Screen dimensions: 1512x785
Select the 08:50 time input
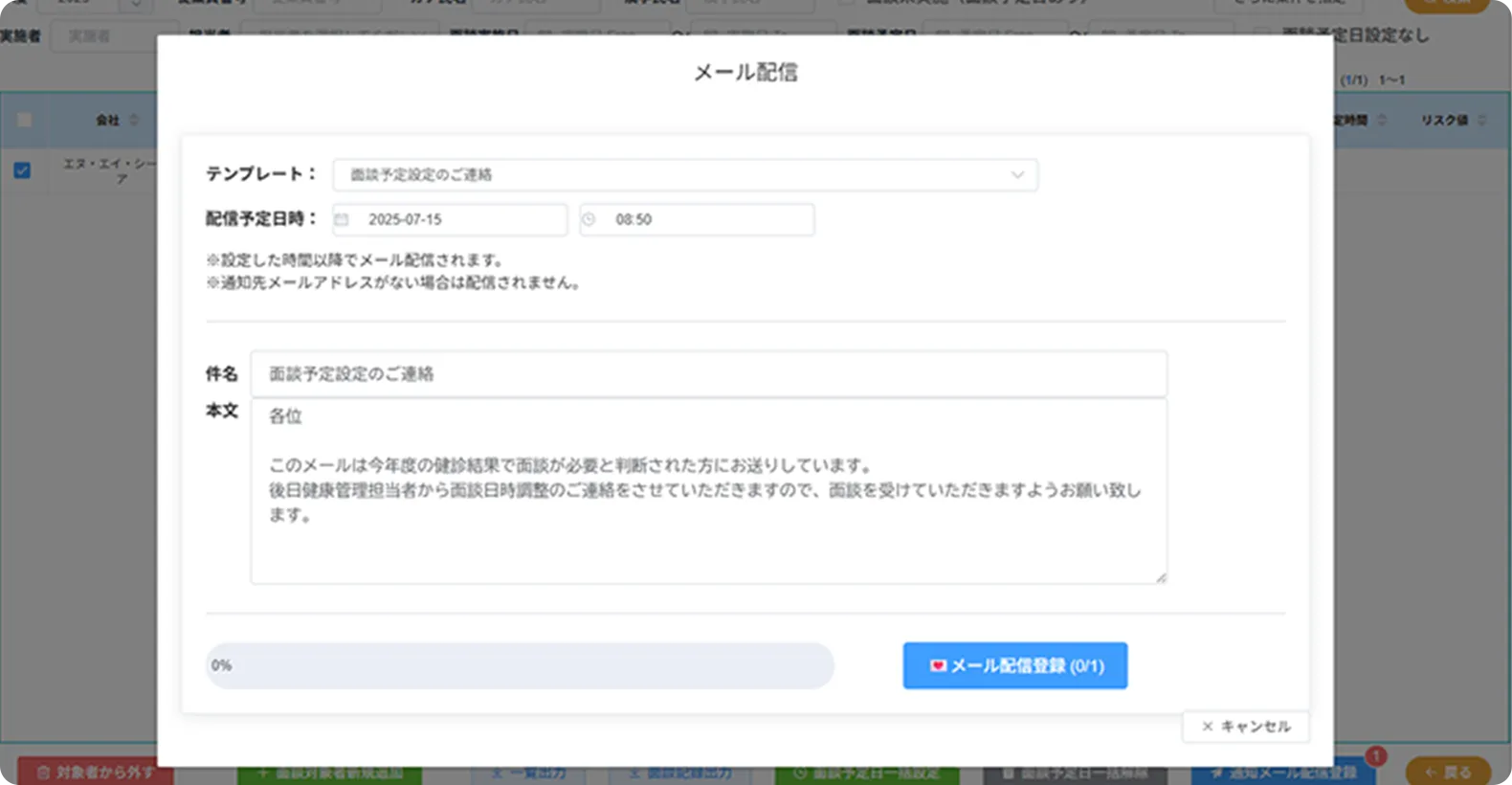point(697,219)
